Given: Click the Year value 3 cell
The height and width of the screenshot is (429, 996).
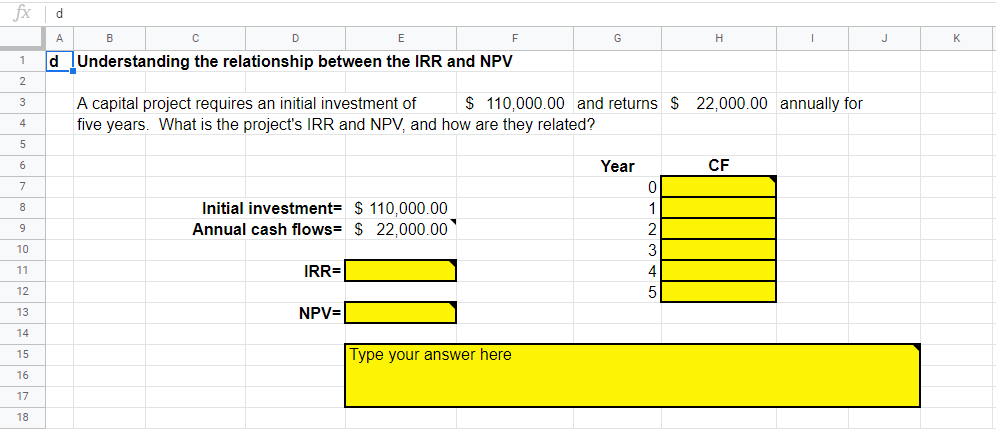Looking at the screenshot, I should 617,250.
